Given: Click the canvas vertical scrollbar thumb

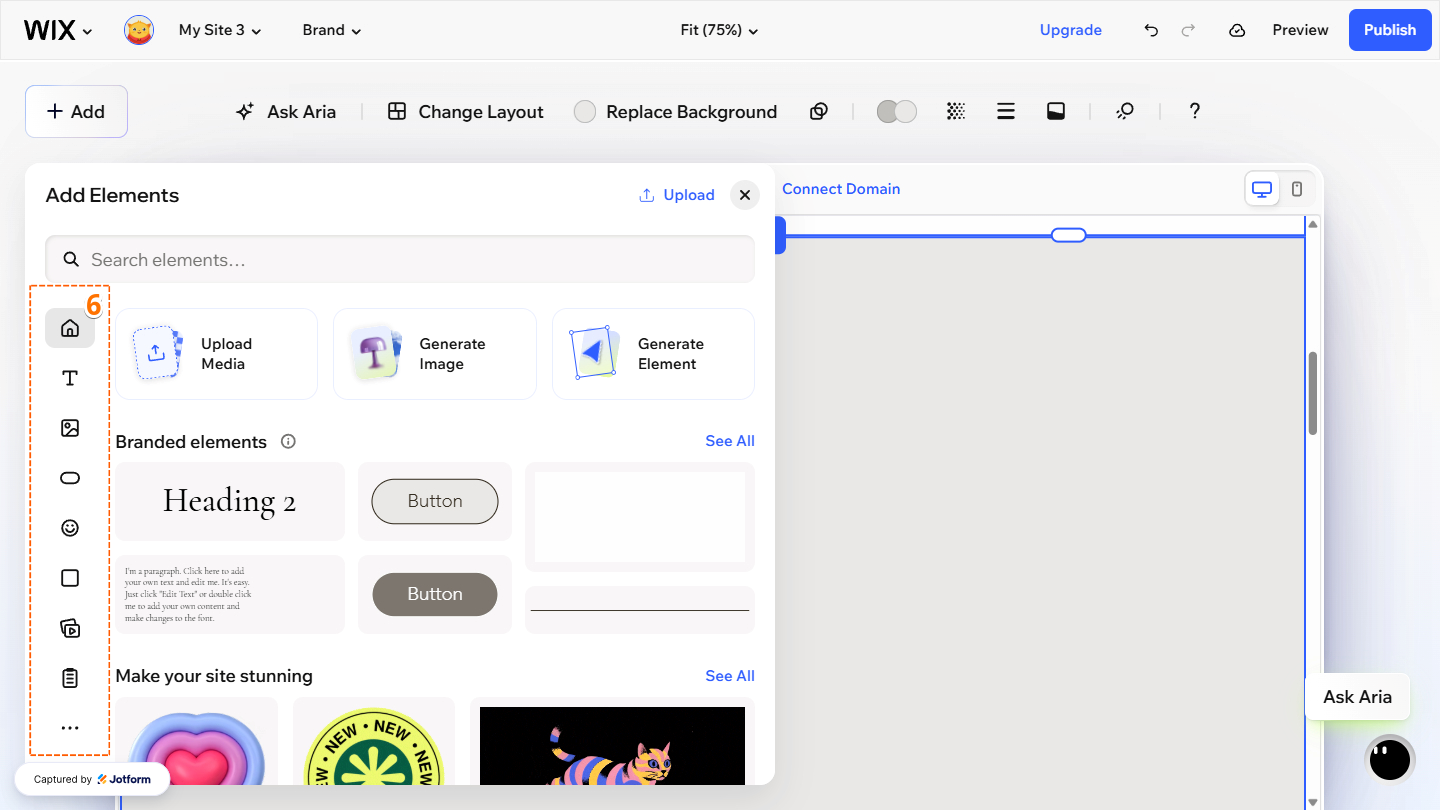Looking at the screenshot, I should [x=1313, y=393].
